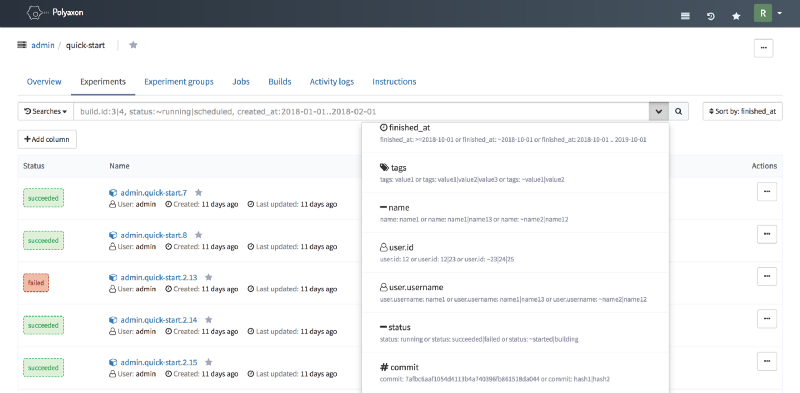Follow the admin breadcrumb link
The height and width of the screenshot is (393, 800).
coord(43,45)
